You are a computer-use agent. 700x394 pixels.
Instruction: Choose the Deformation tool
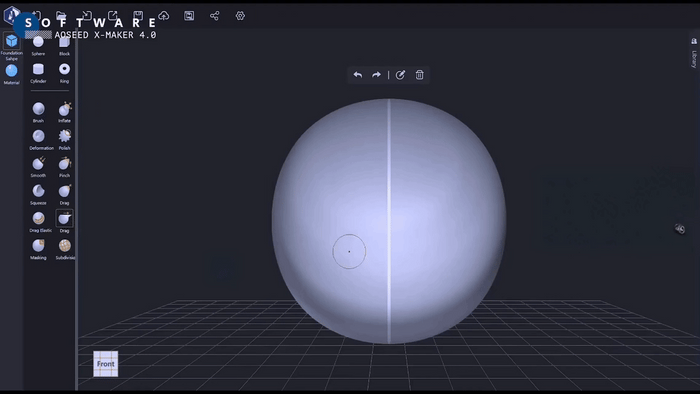(41, 140)
